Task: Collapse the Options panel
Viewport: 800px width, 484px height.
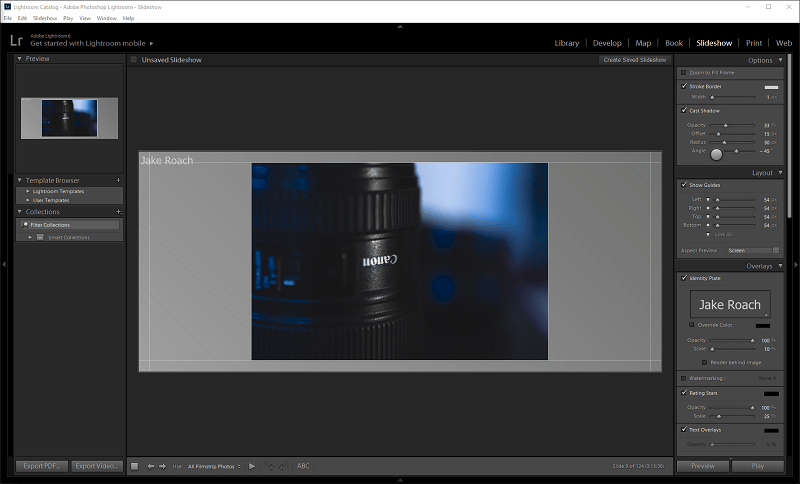Action: coord(780,60)
